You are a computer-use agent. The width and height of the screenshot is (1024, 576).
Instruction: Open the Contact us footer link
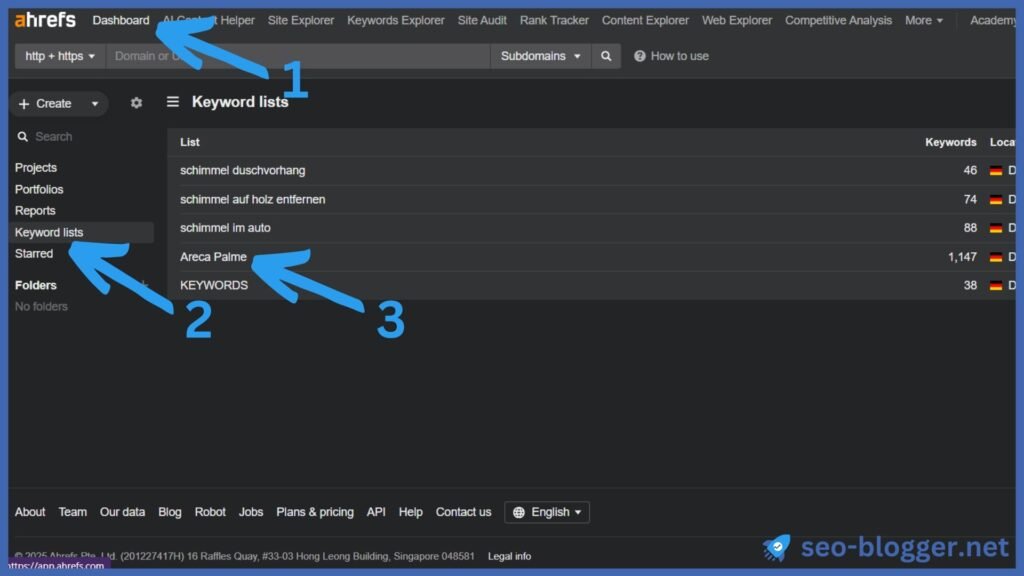[x=464, y=513]
